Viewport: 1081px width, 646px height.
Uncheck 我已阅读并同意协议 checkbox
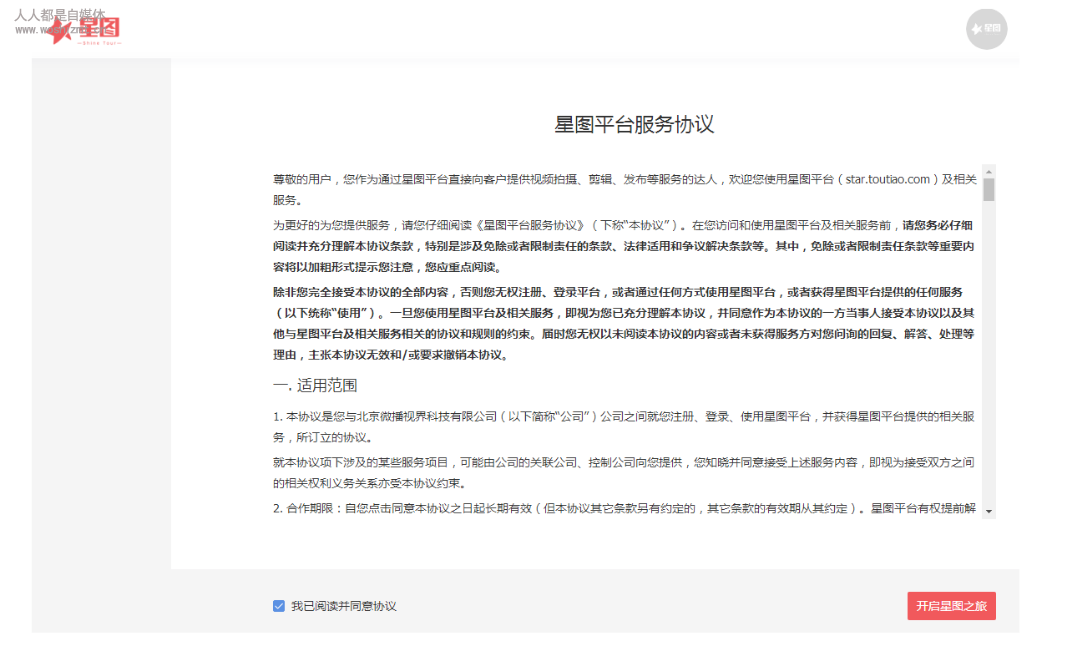(x=279, y=606)
